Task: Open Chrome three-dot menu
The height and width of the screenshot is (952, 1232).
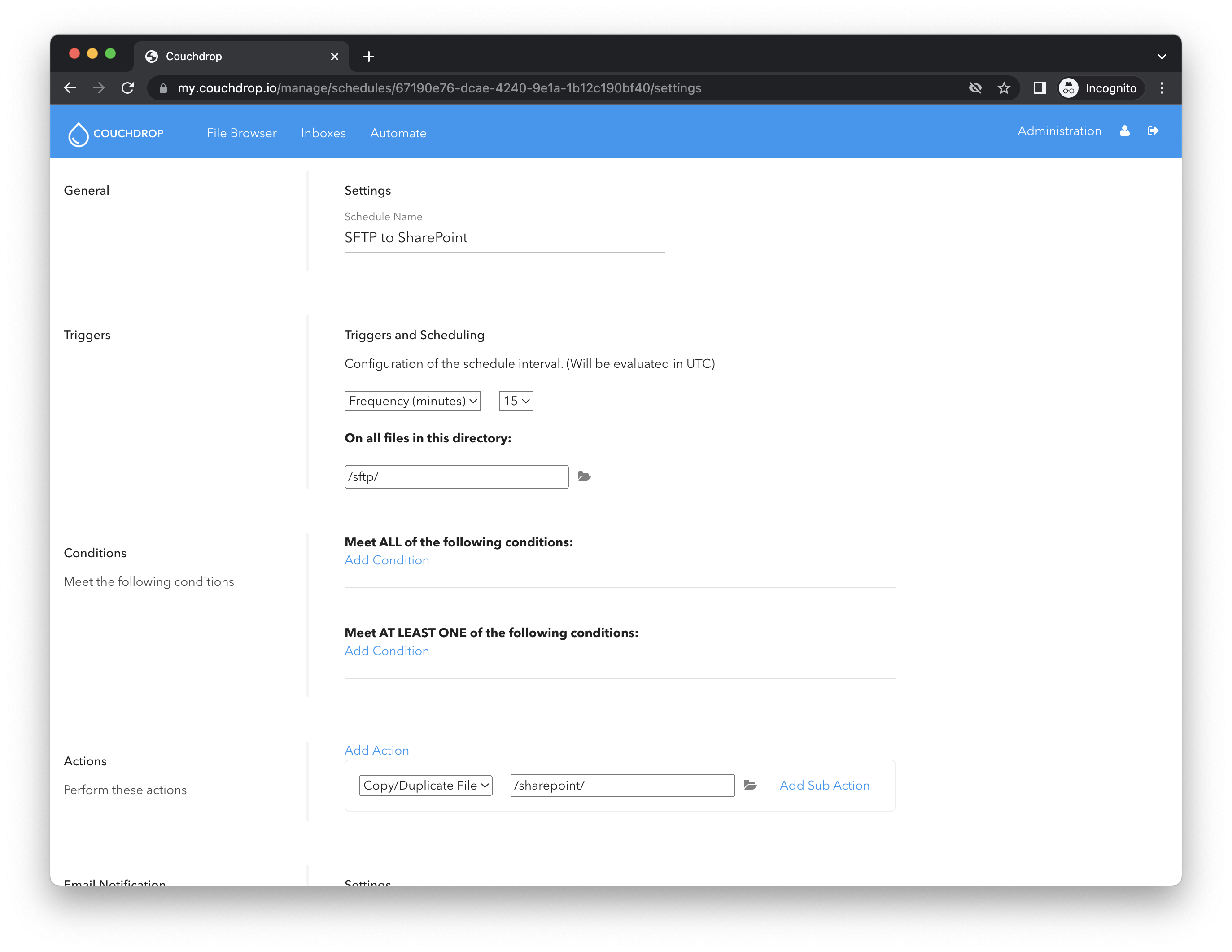Action: pyautogui.click(x=1162, y=88)
